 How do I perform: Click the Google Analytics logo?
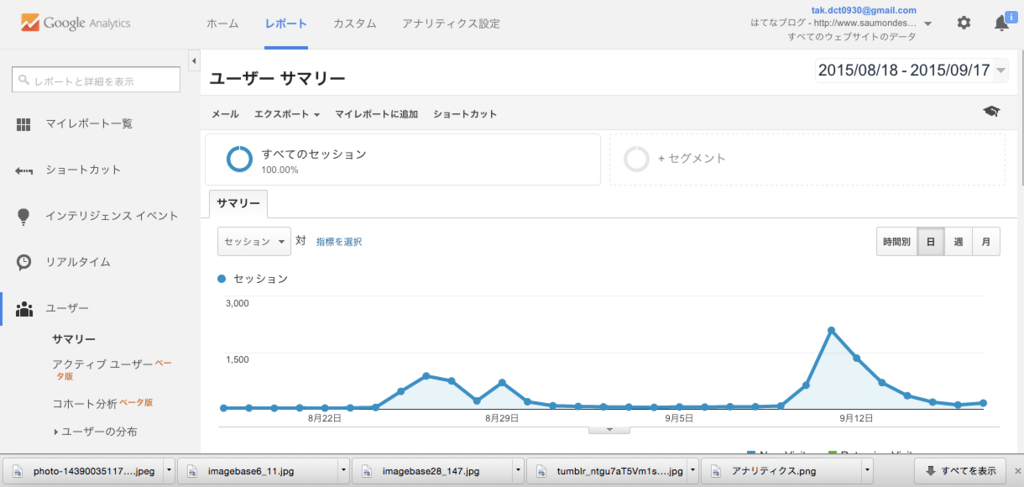76,23
